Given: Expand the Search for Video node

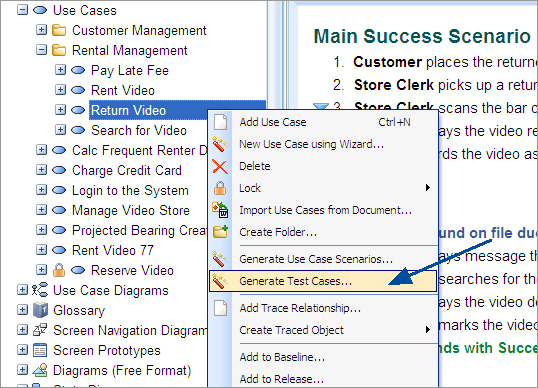Looking at the screenshot, I should [x=60, y=130].
